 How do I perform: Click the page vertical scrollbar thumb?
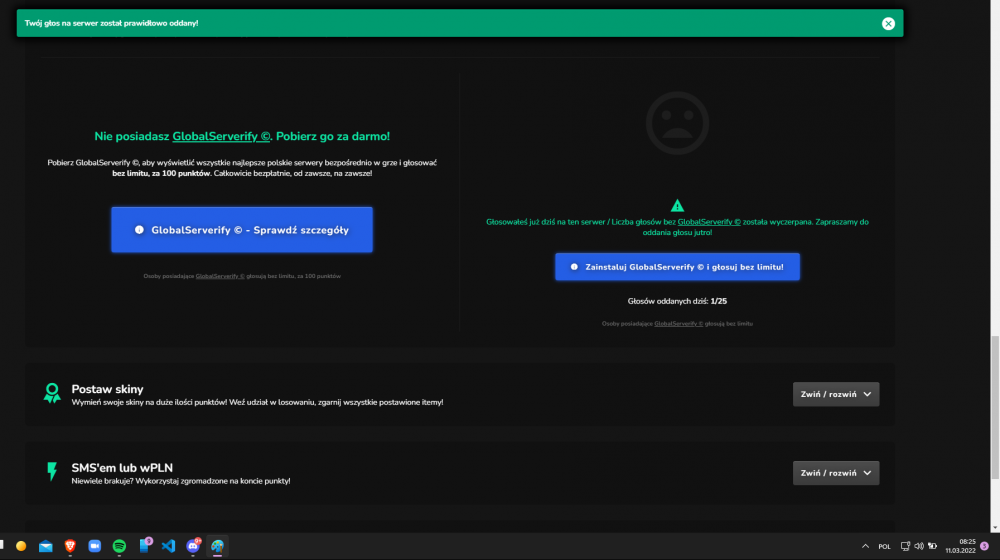[x=994, y=408]
